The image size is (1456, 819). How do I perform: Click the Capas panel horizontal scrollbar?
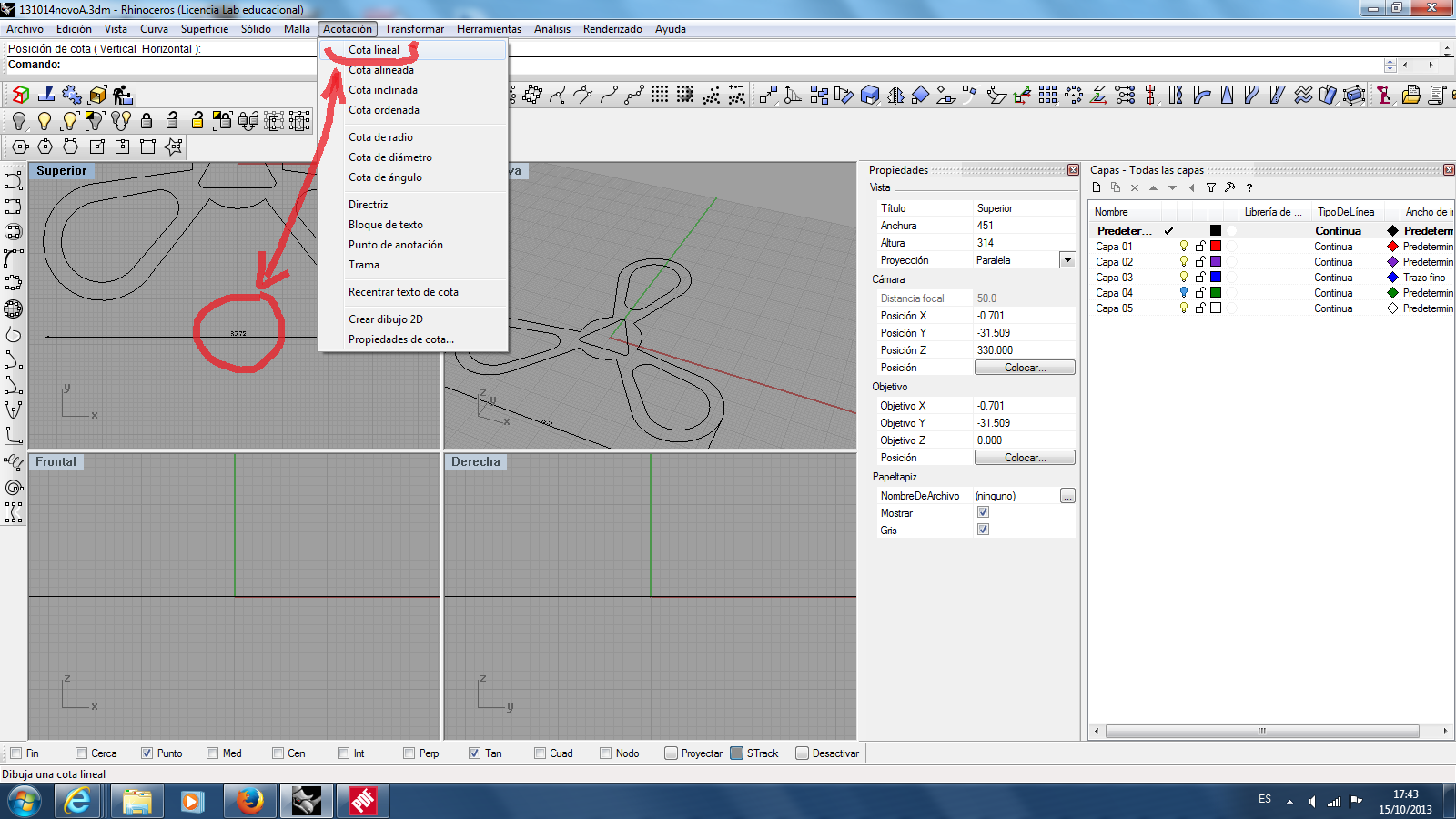pyautogui.click(x=1262, y=731)
